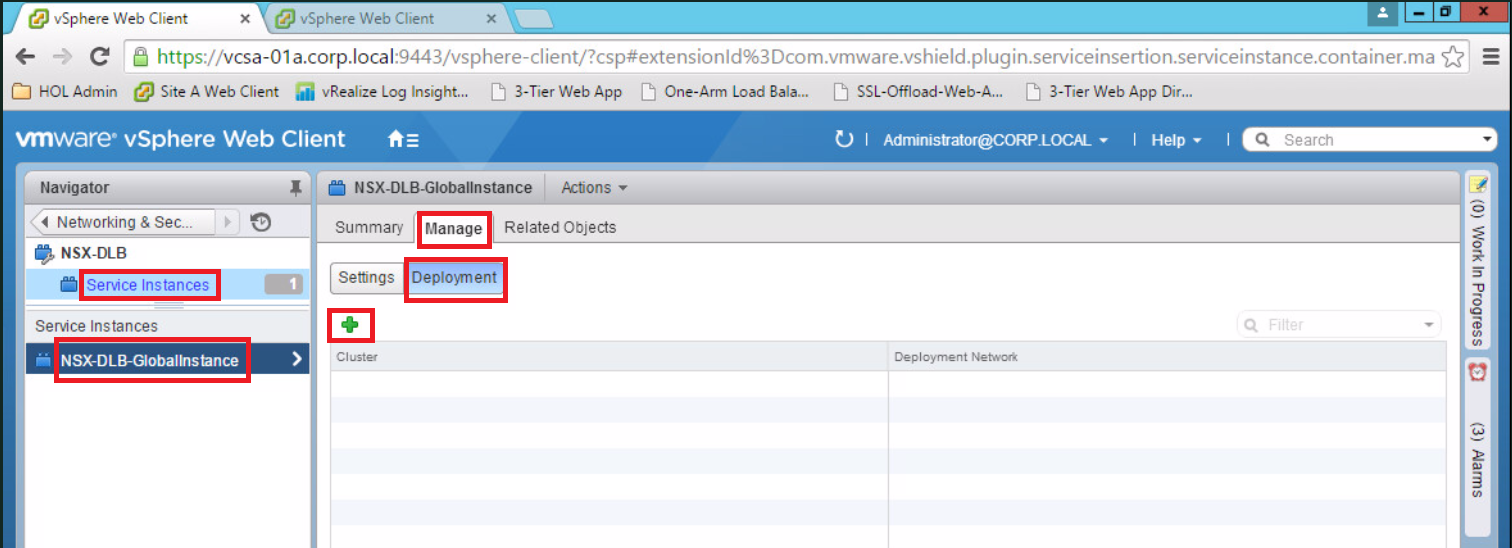Open the Filter dropdown arrow
The width and height of the screenshot is (1512, 548).
1429,325
